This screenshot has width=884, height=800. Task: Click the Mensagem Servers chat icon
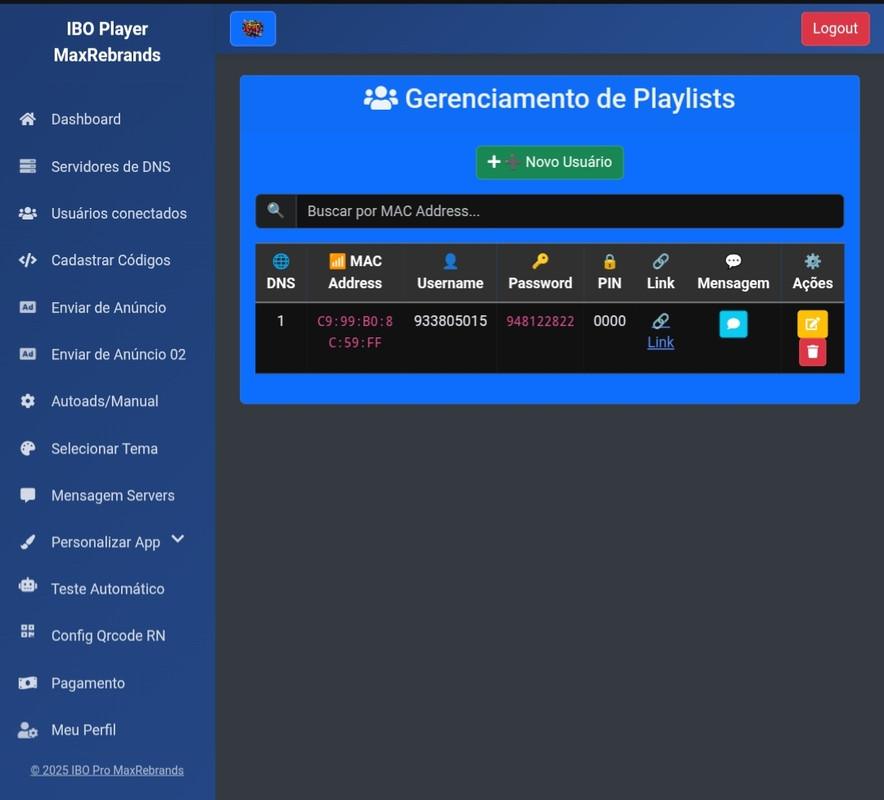point(28,495)
